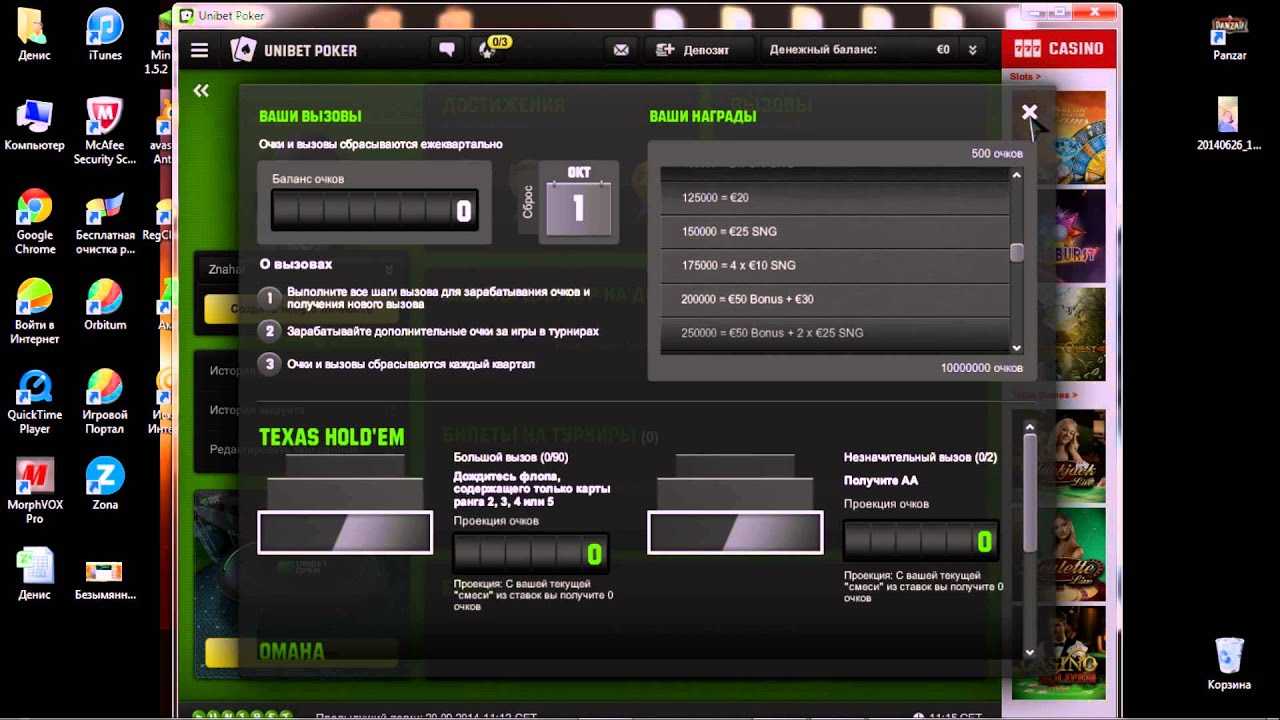Click the rewards list scroll-down arrow
The height and width of the screenshot is (720, 1280).
click(x=1017, y=347)
